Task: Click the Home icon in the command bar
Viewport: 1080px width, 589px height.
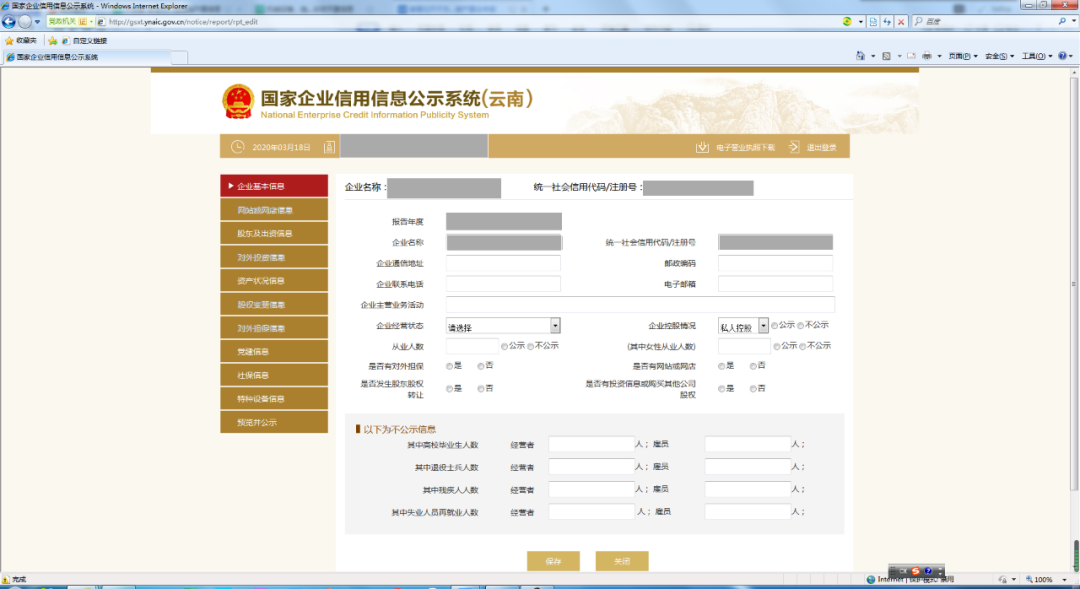Action: coord(860,56)
